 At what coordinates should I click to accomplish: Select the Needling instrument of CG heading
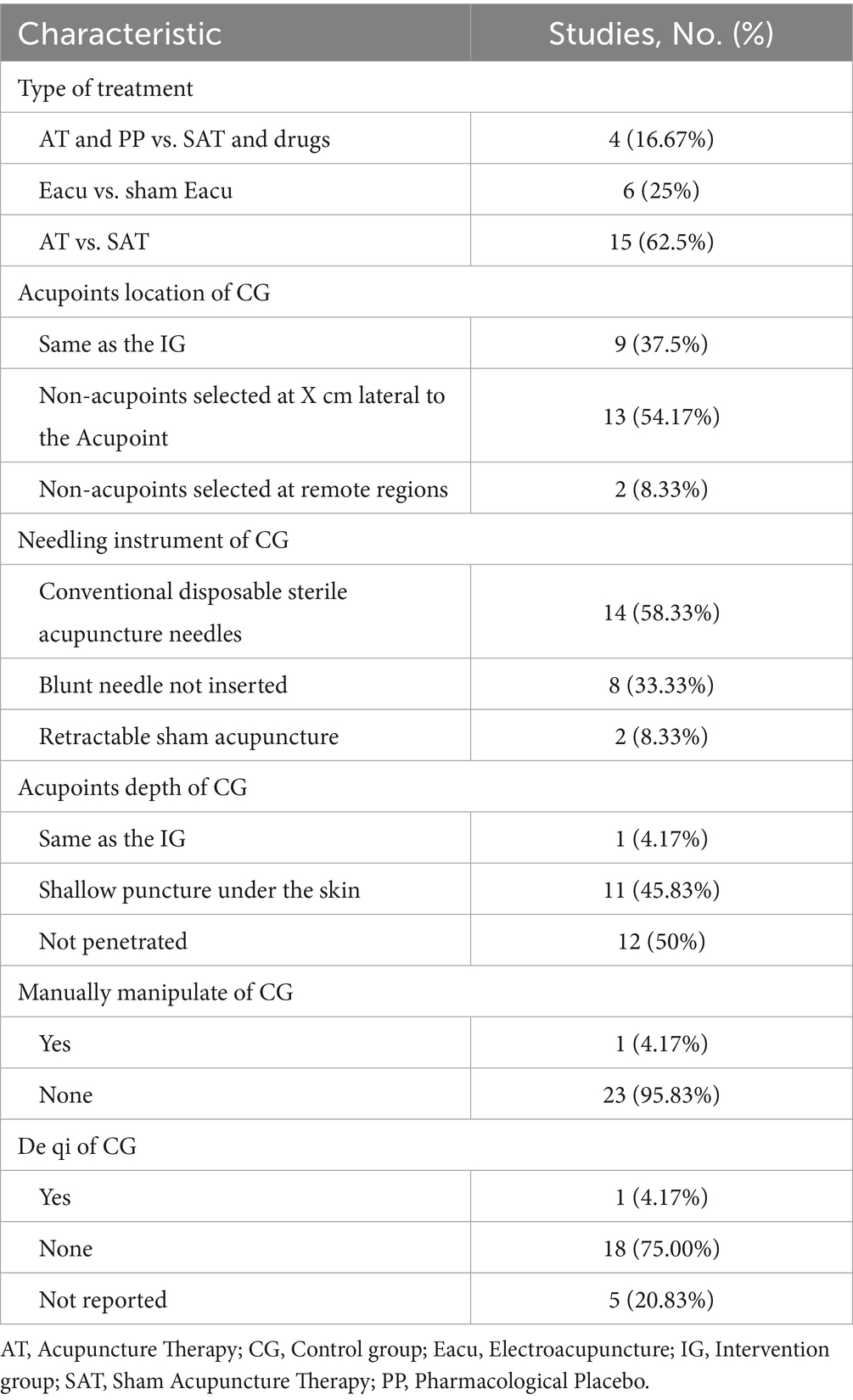pos(154,540)
